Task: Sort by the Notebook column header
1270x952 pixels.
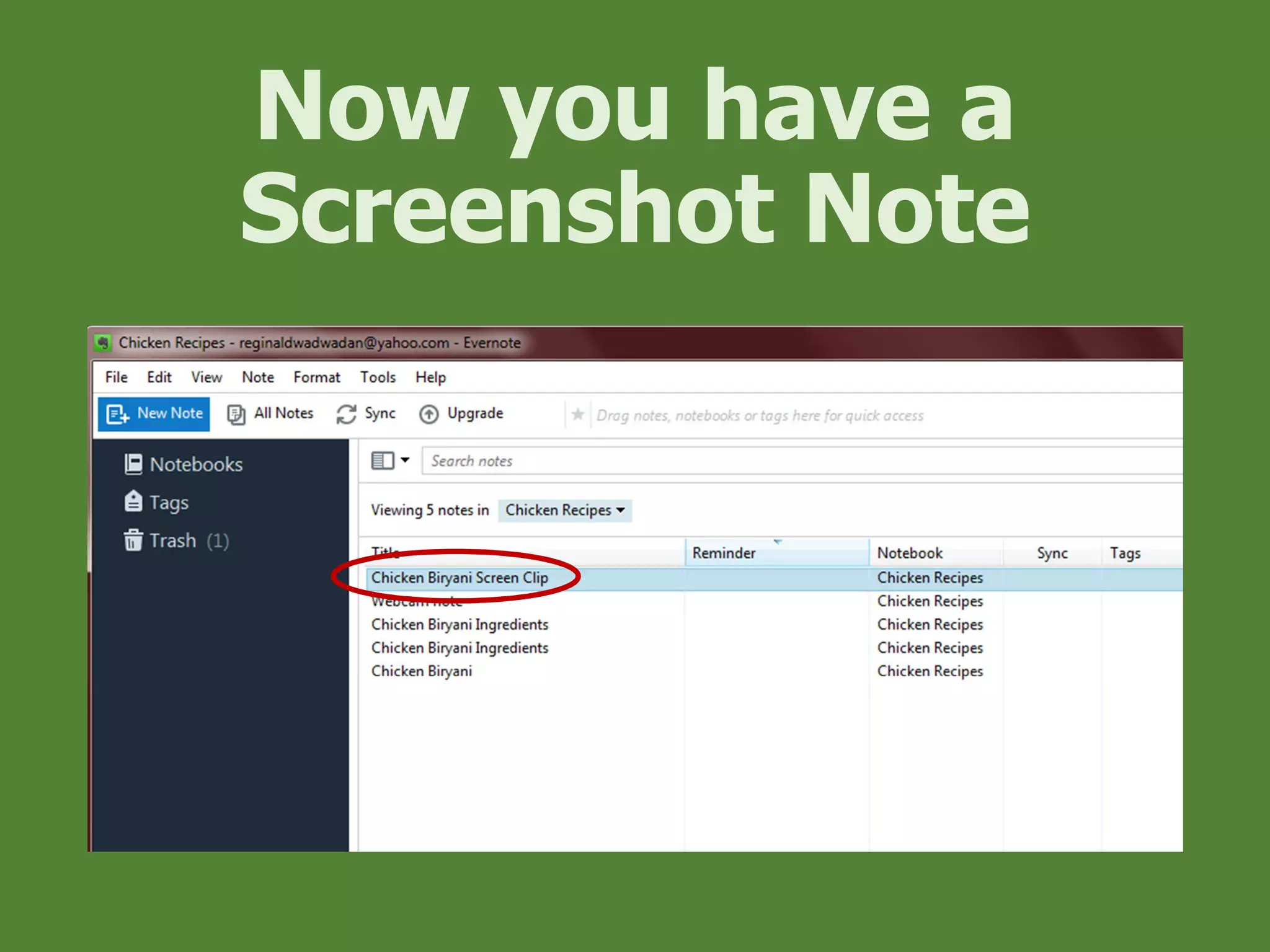Action: (936, 552)
